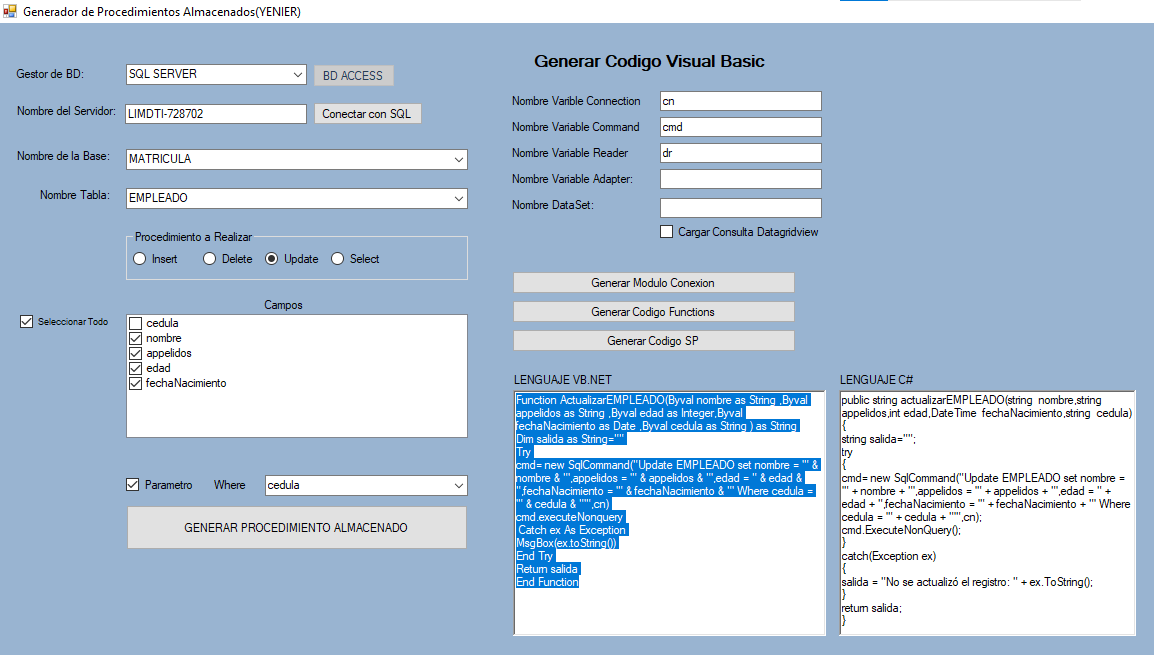Click the Generar Codigo SP button
The image size is (1154, 655).
point(653,341)
